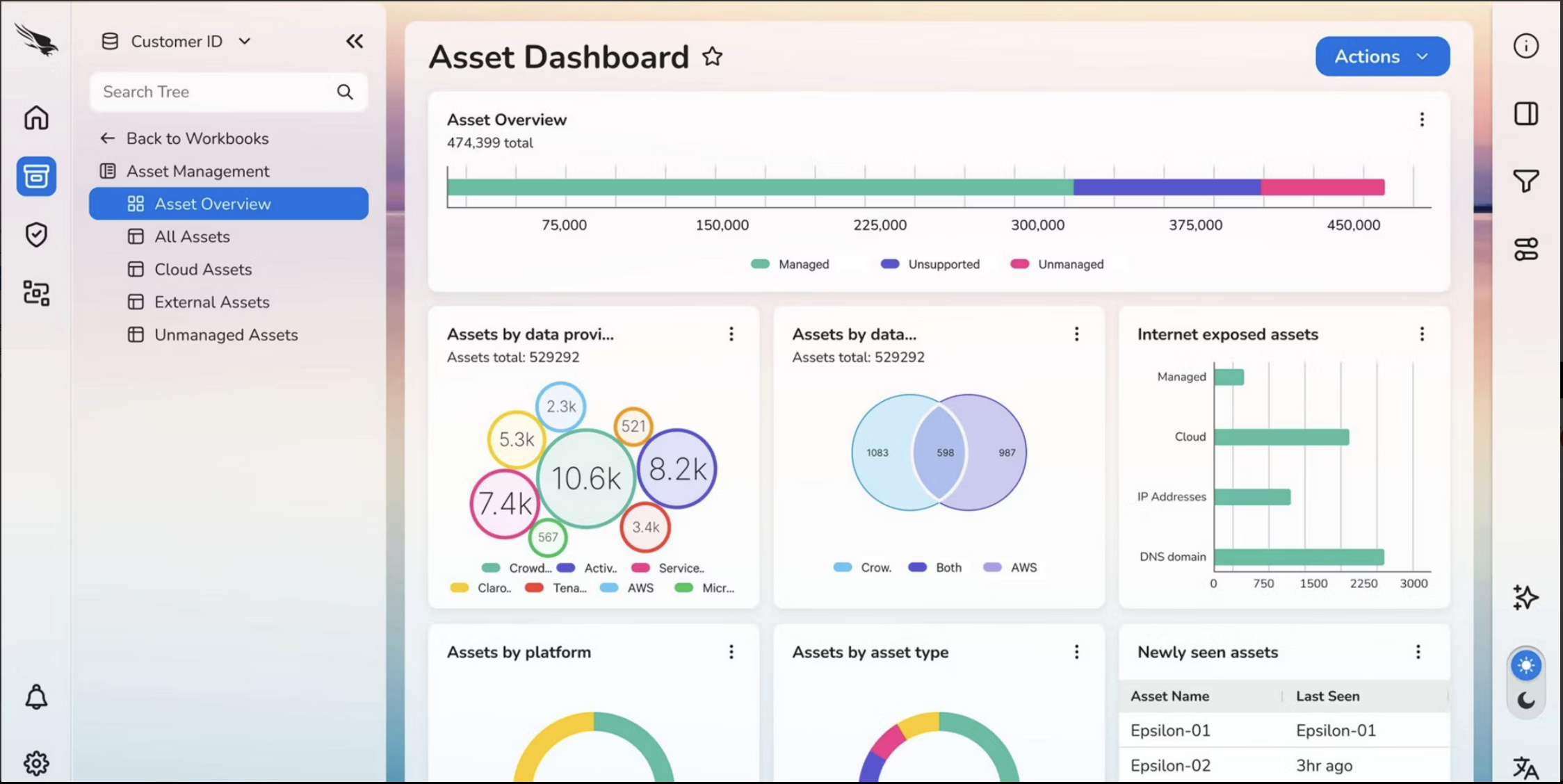Open the shield security icon

(x=36, y=235)
